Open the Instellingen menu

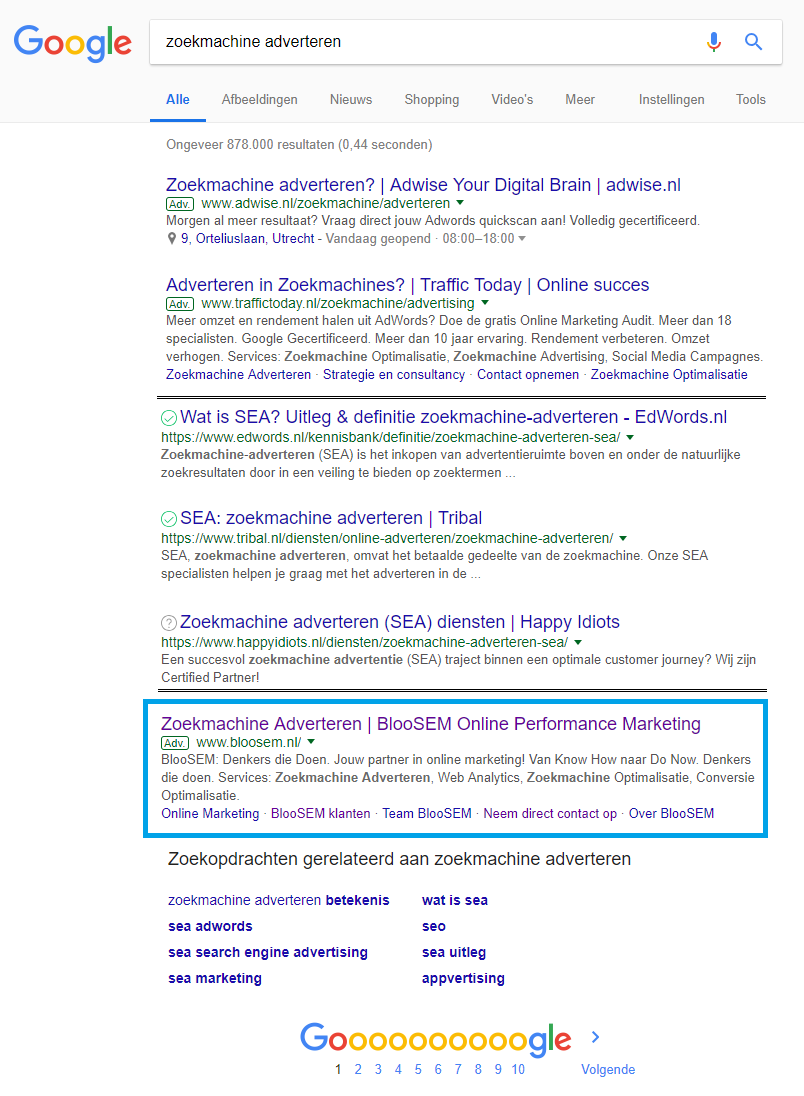(x=671, y=100)
